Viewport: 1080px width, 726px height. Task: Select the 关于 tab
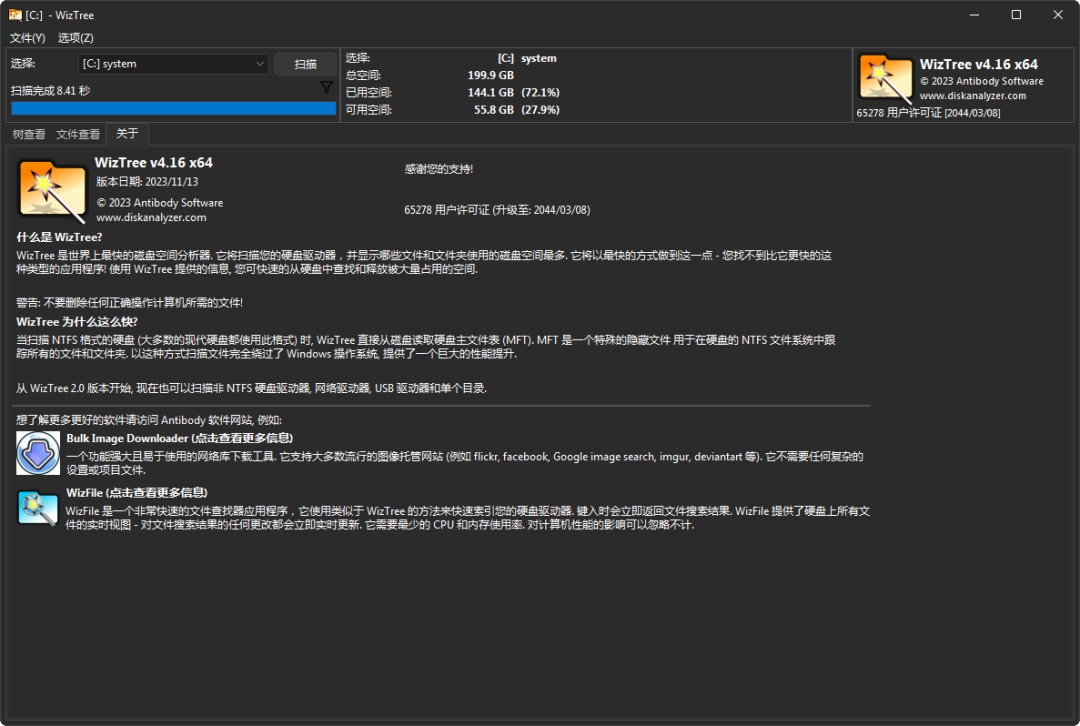pos(127,134)
